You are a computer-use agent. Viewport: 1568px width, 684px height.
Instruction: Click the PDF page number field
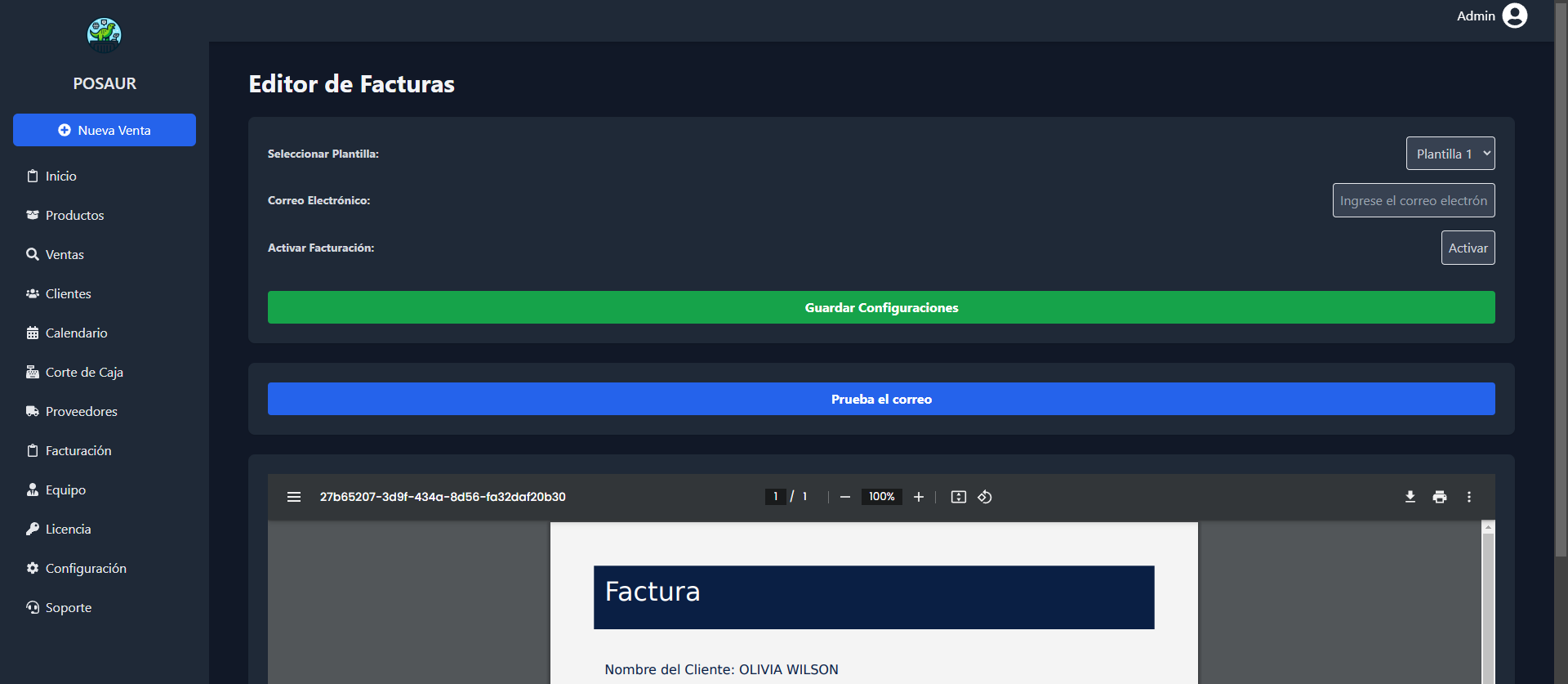pyautogui.click(x=775, y=497)
